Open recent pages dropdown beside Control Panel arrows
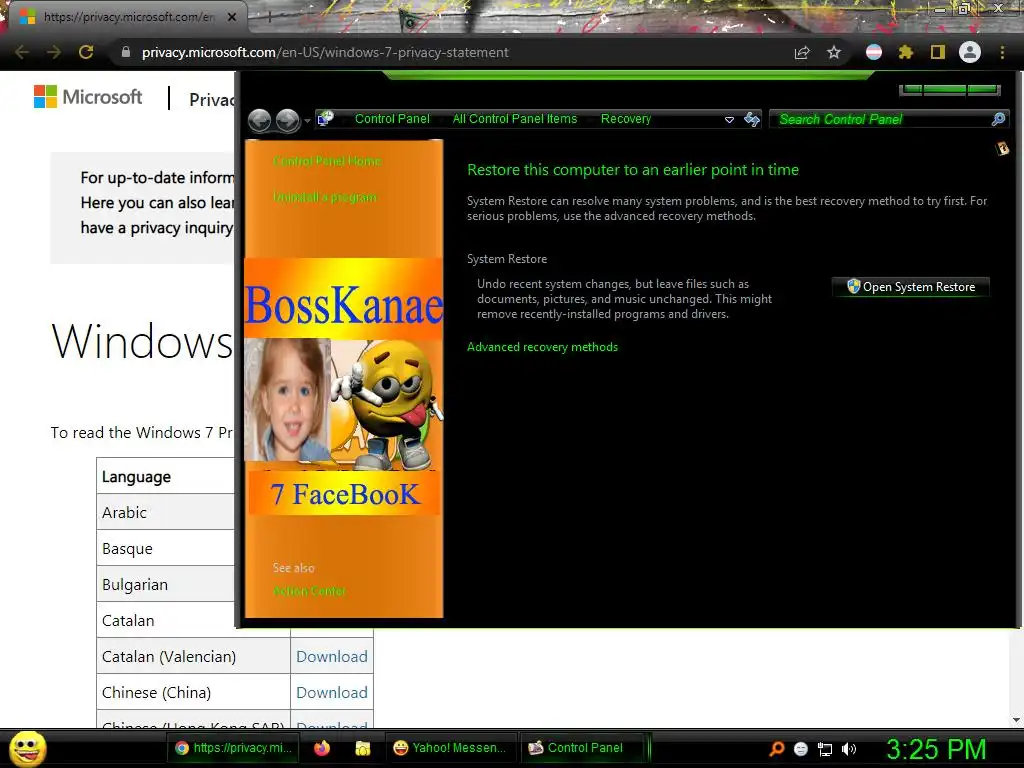The width and height of the screenshot is (1024, 768). click(x=307, y=121)
